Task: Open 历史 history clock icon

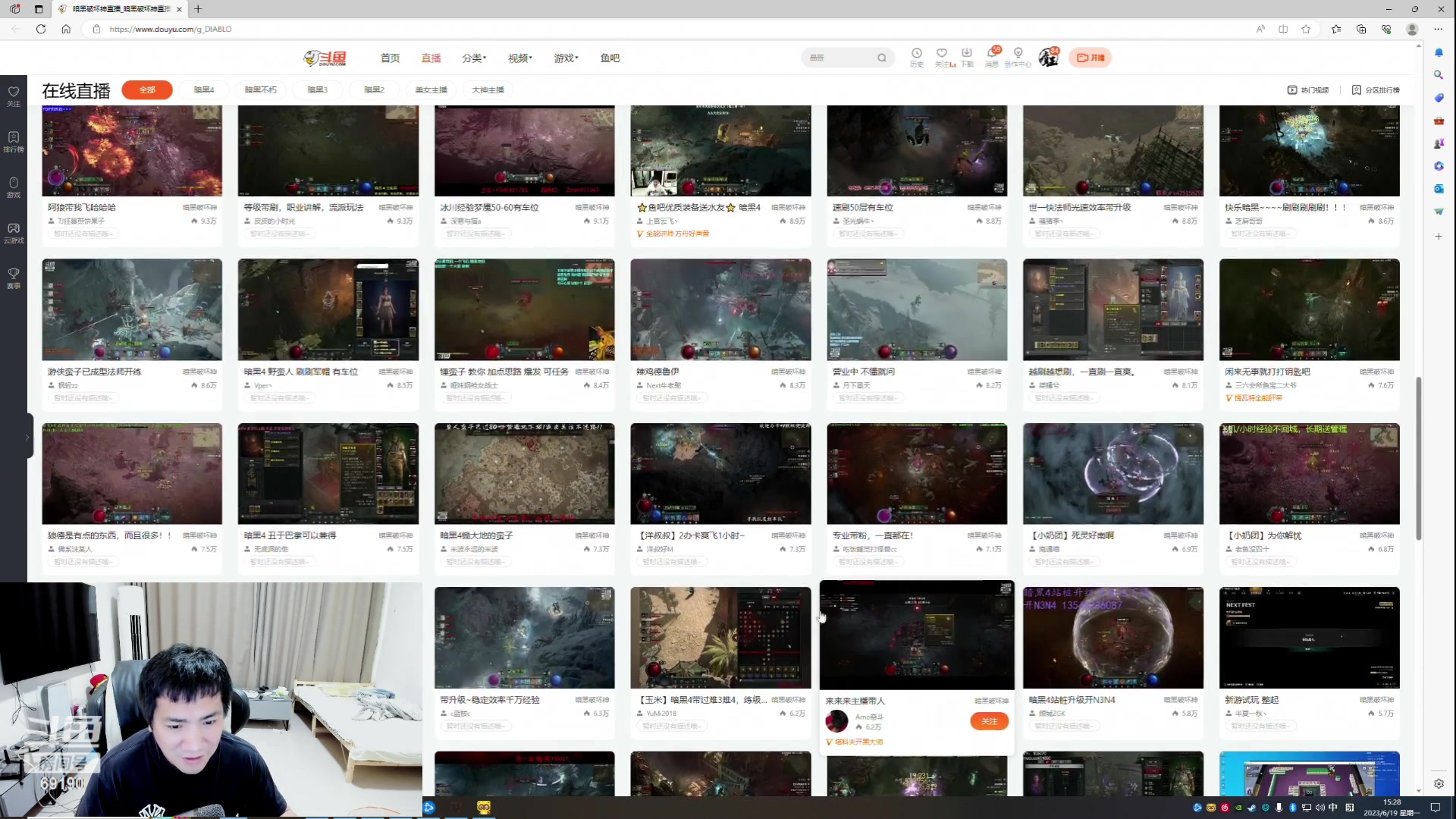Action: [917, 57]
